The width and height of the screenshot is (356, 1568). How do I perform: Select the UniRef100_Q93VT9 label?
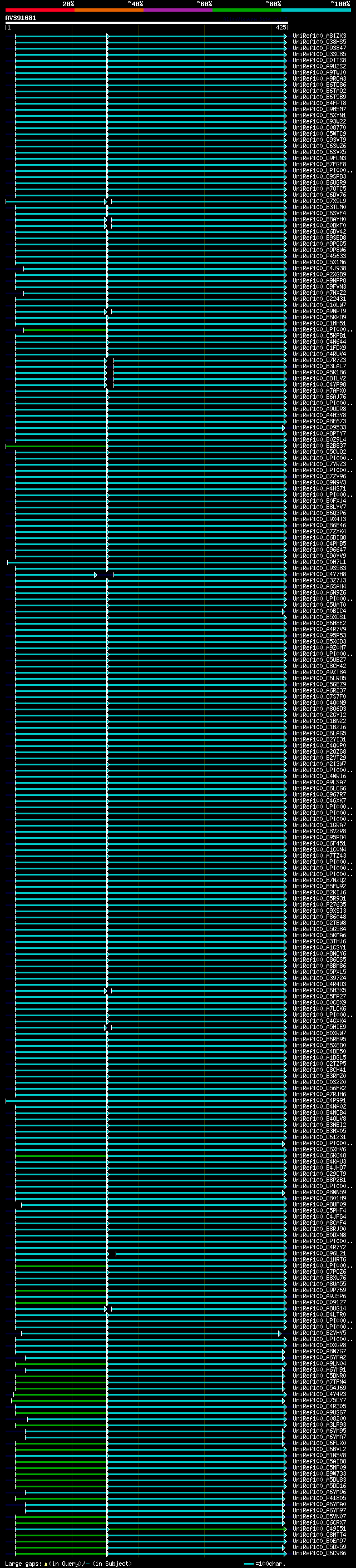coord(319,140)
